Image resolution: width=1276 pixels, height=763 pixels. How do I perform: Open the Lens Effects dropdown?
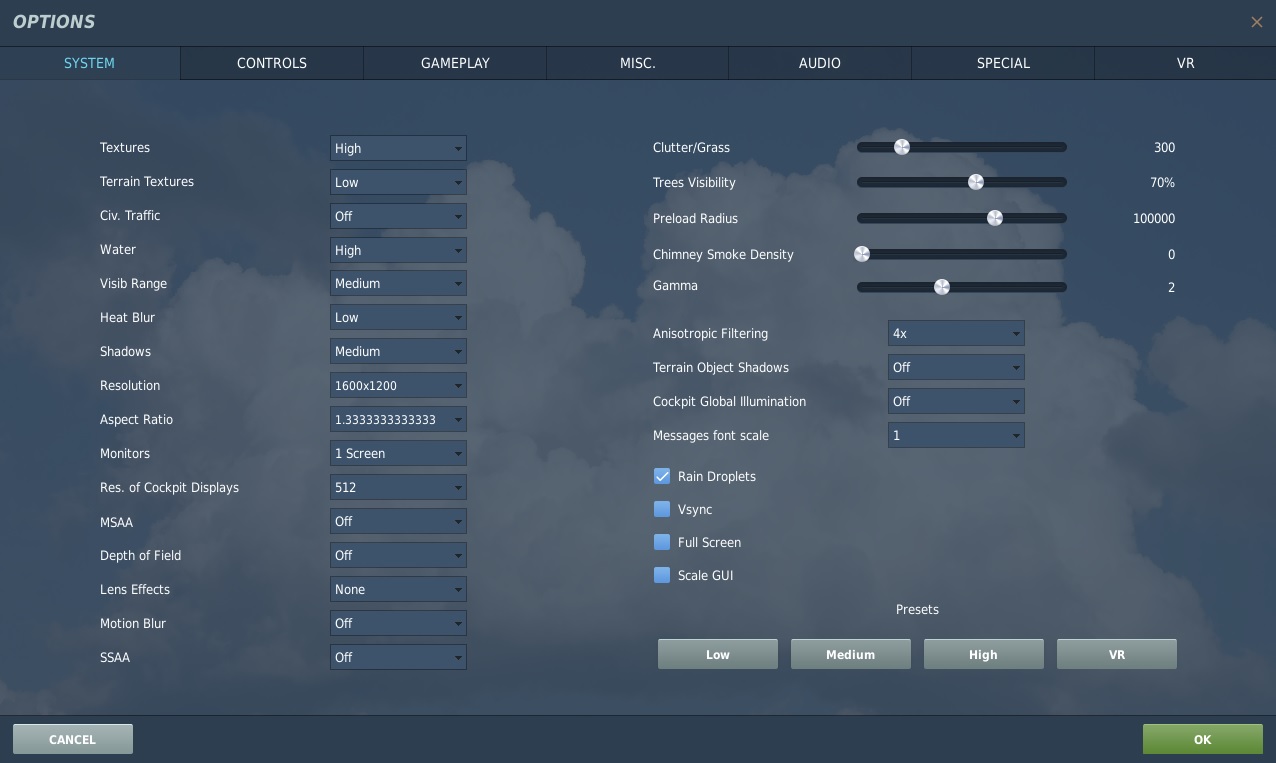point(398,589)
